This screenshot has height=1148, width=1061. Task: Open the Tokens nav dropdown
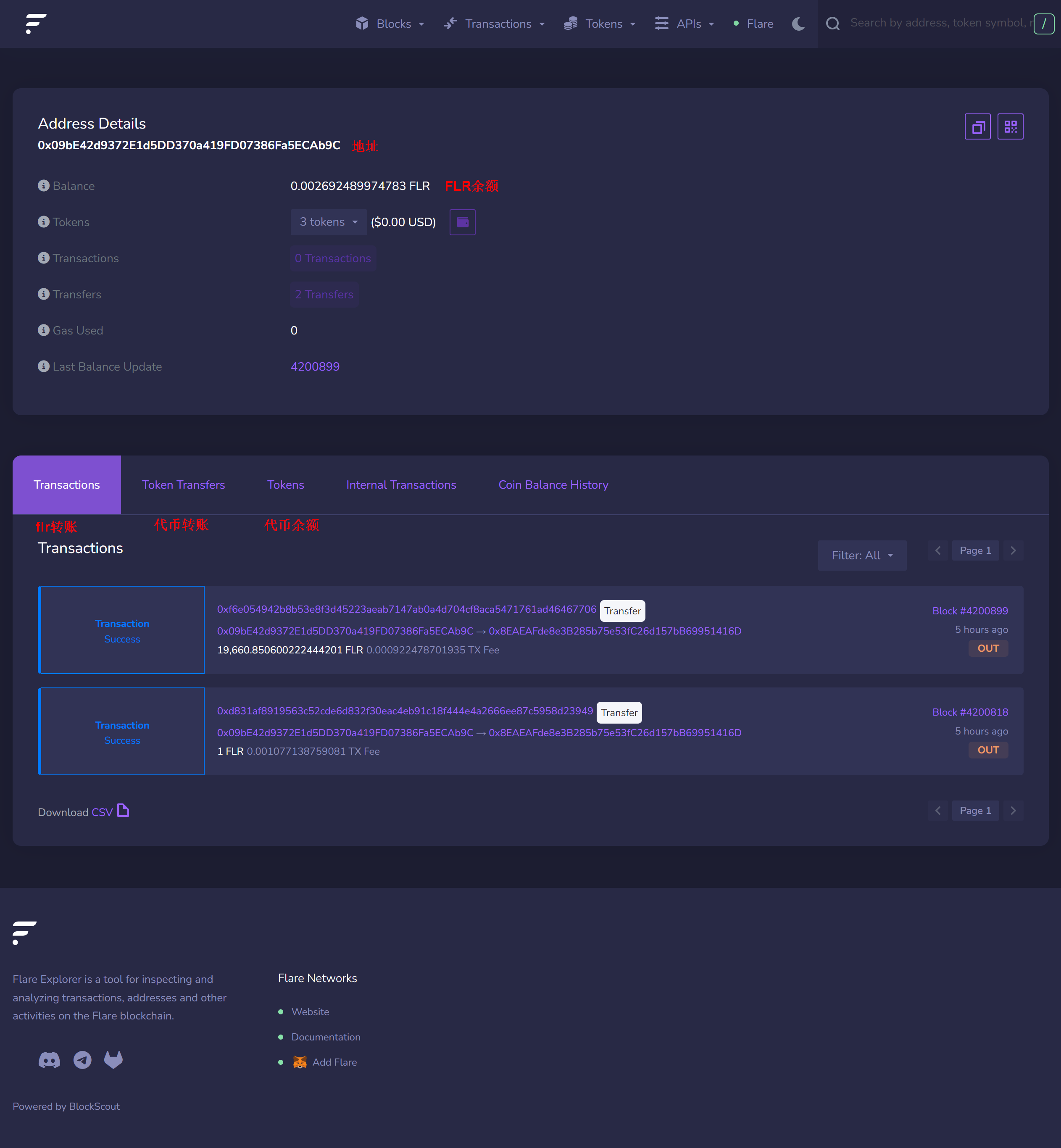[600, 24]
